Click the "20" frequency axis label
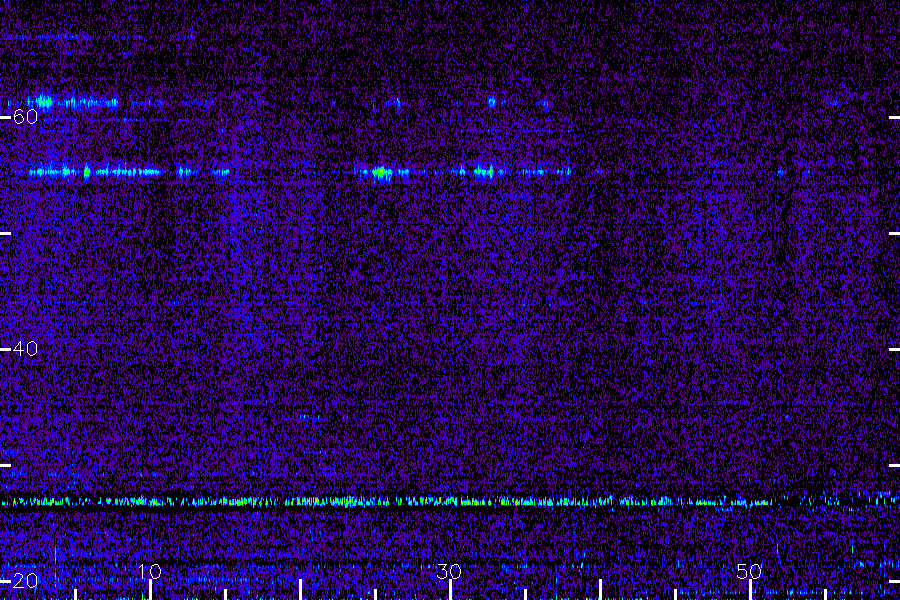The height and width of the screenshot is (600, 900). (25, 580)
